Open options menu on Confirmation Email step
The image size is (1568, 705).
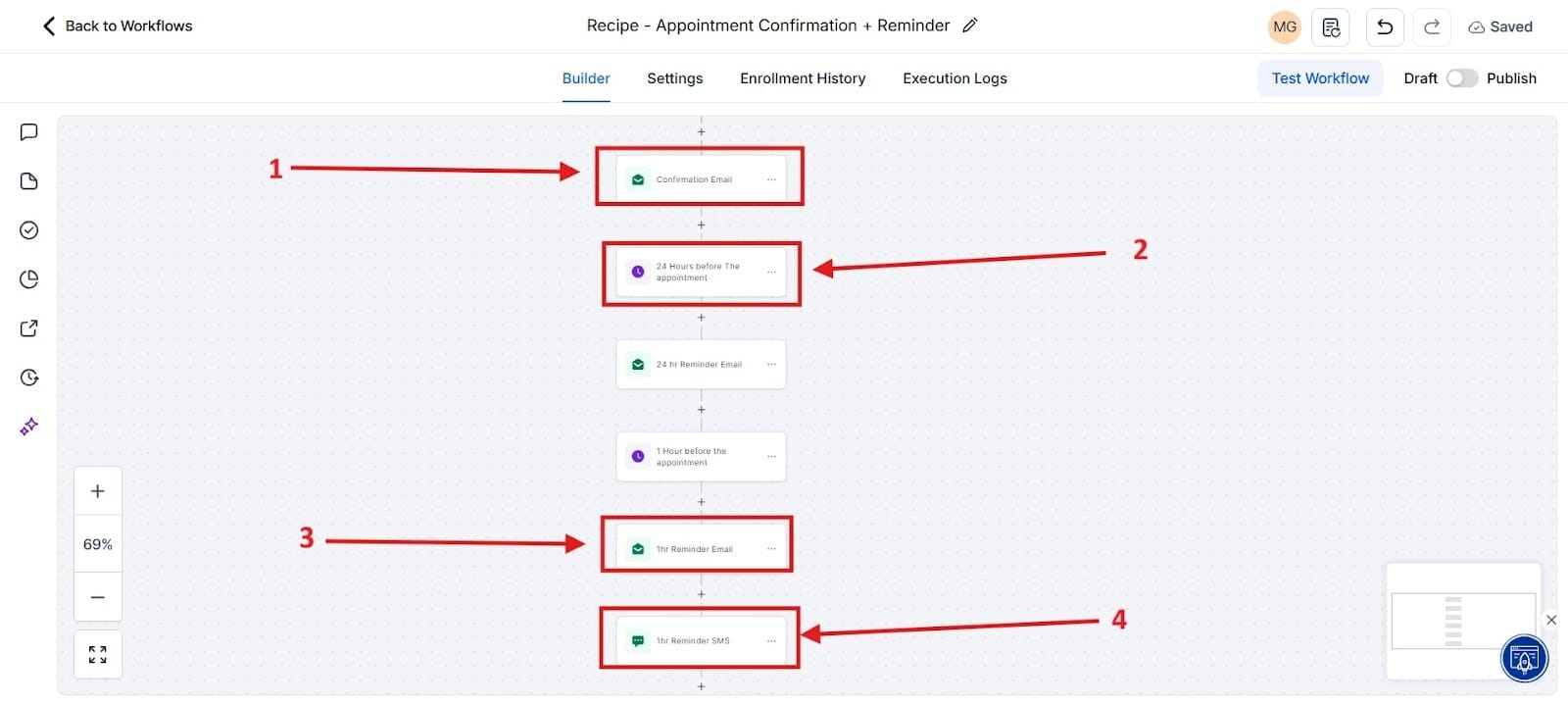pyautogui.click(x=771, y=179)
